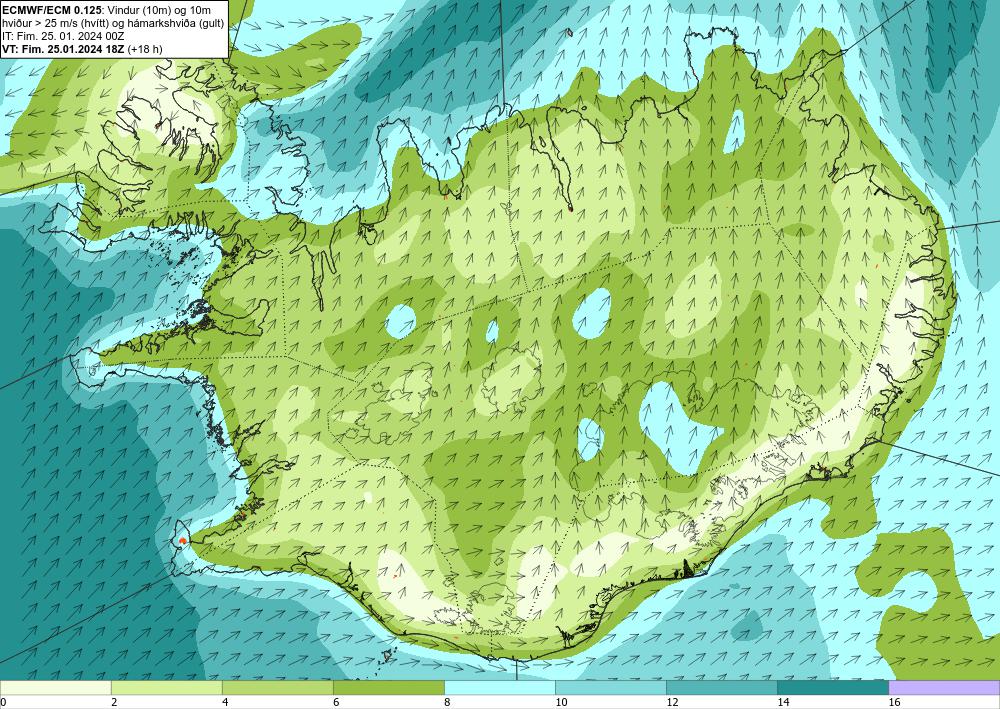Click the legend label "10"
Image resolution: width=1000 pixels, height=709 pixels.
561,702
